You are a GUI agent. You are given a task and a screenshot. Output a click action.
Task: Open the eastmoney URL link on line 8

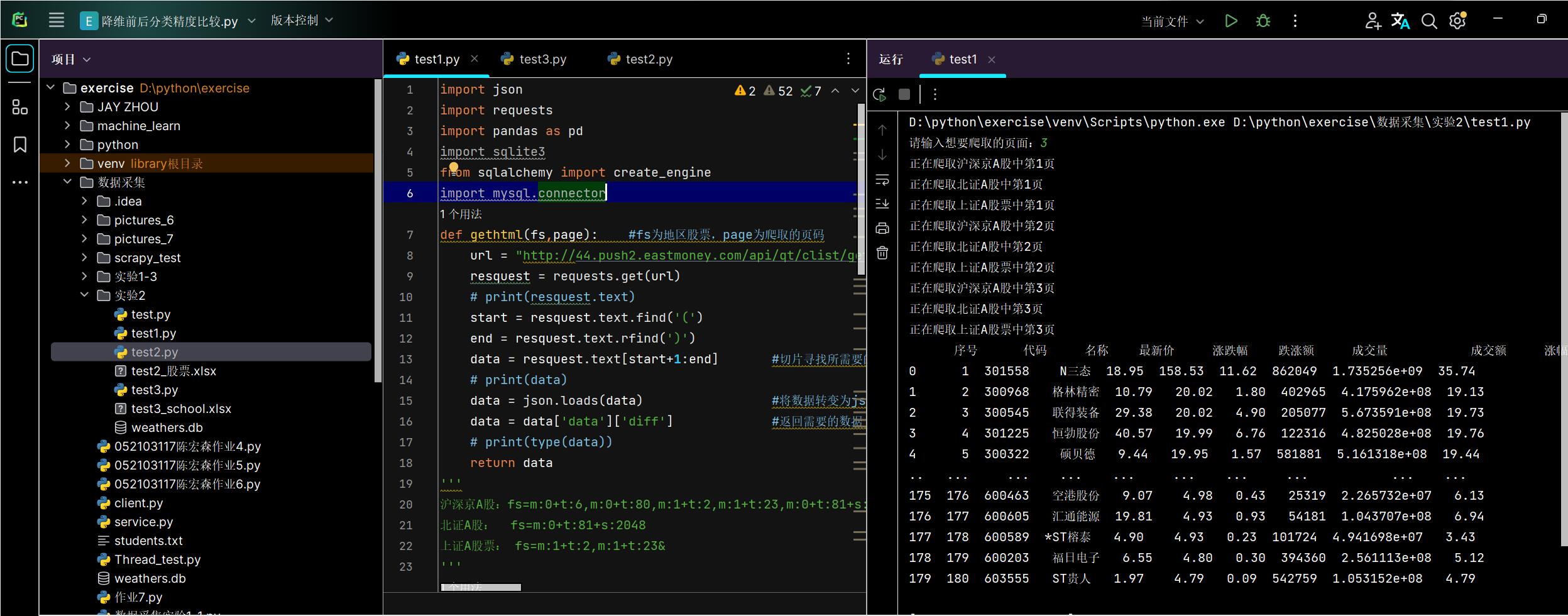click(x=689, y=255)
